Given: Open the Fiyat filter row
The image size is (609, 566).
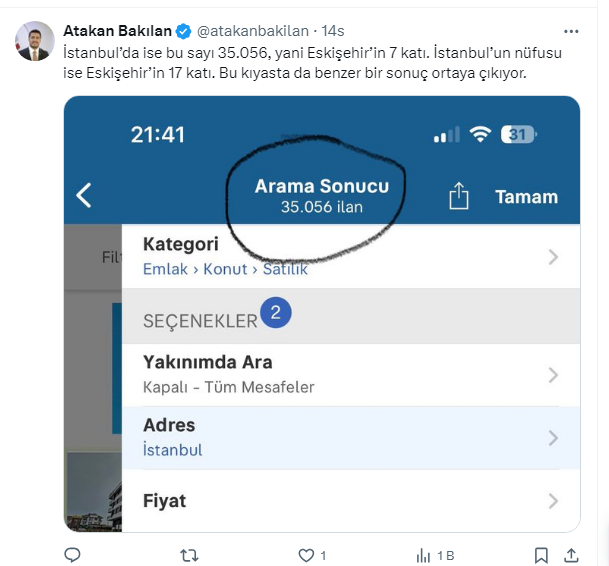Looking at the screenshot, I should pos(350,500).
